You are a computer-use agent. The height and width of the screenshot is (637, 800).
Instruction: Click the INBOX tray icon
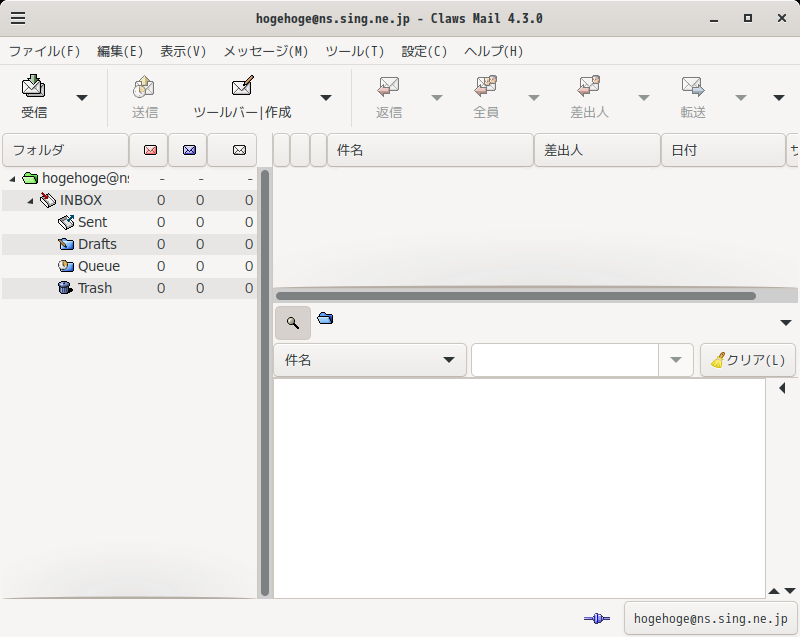pos(48,200)
